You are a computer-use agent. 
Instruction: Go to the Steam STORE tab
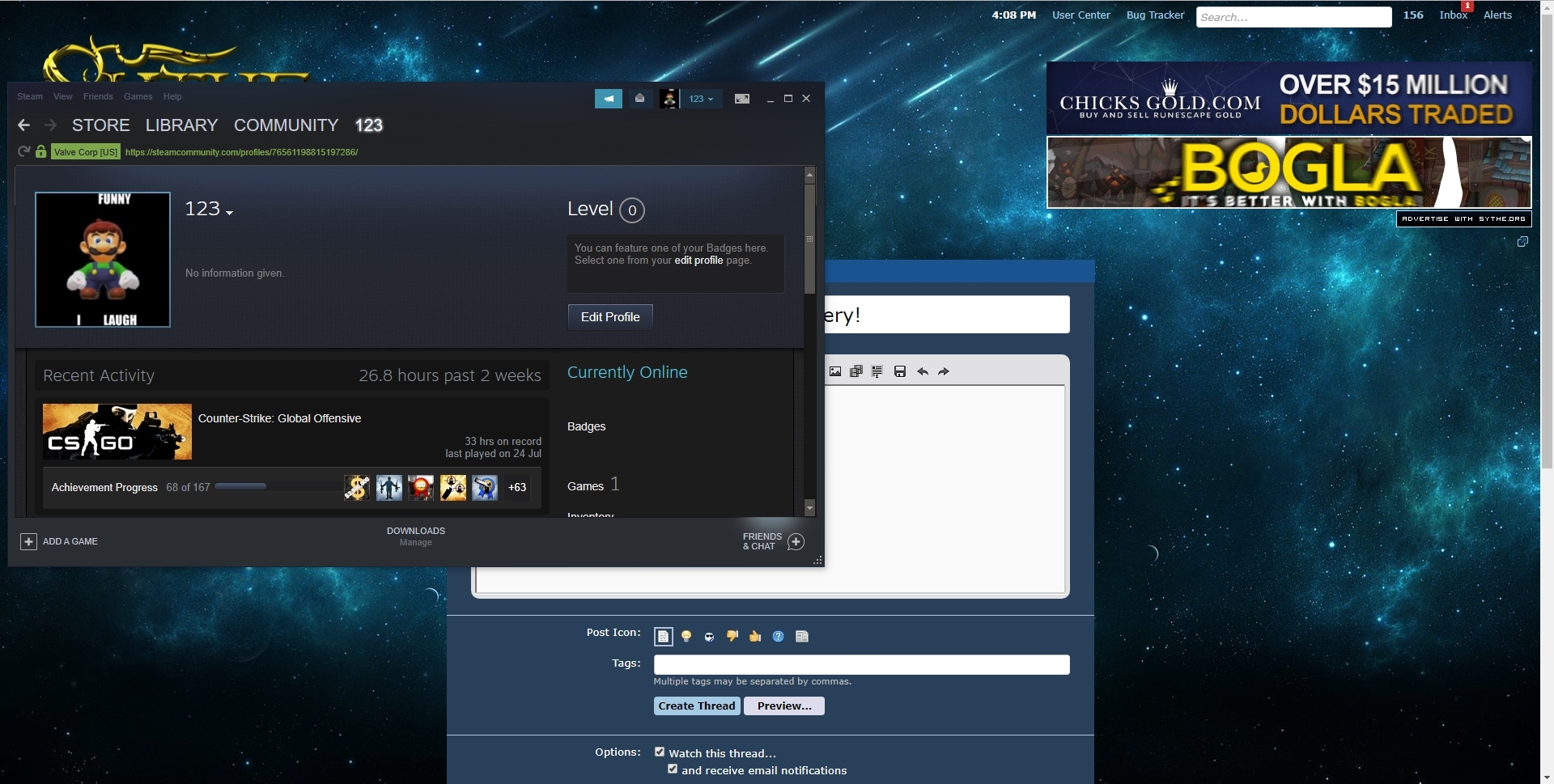[x=101, y=125]
